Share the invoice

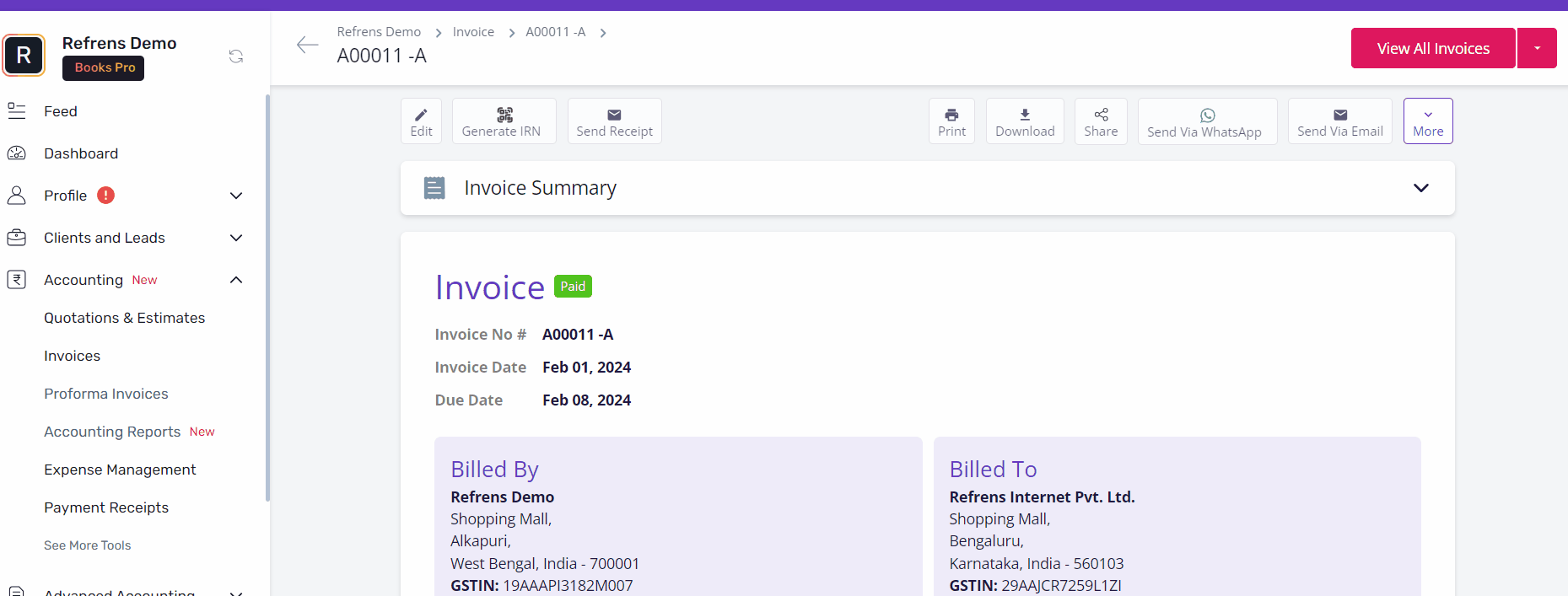point(1101,121)
